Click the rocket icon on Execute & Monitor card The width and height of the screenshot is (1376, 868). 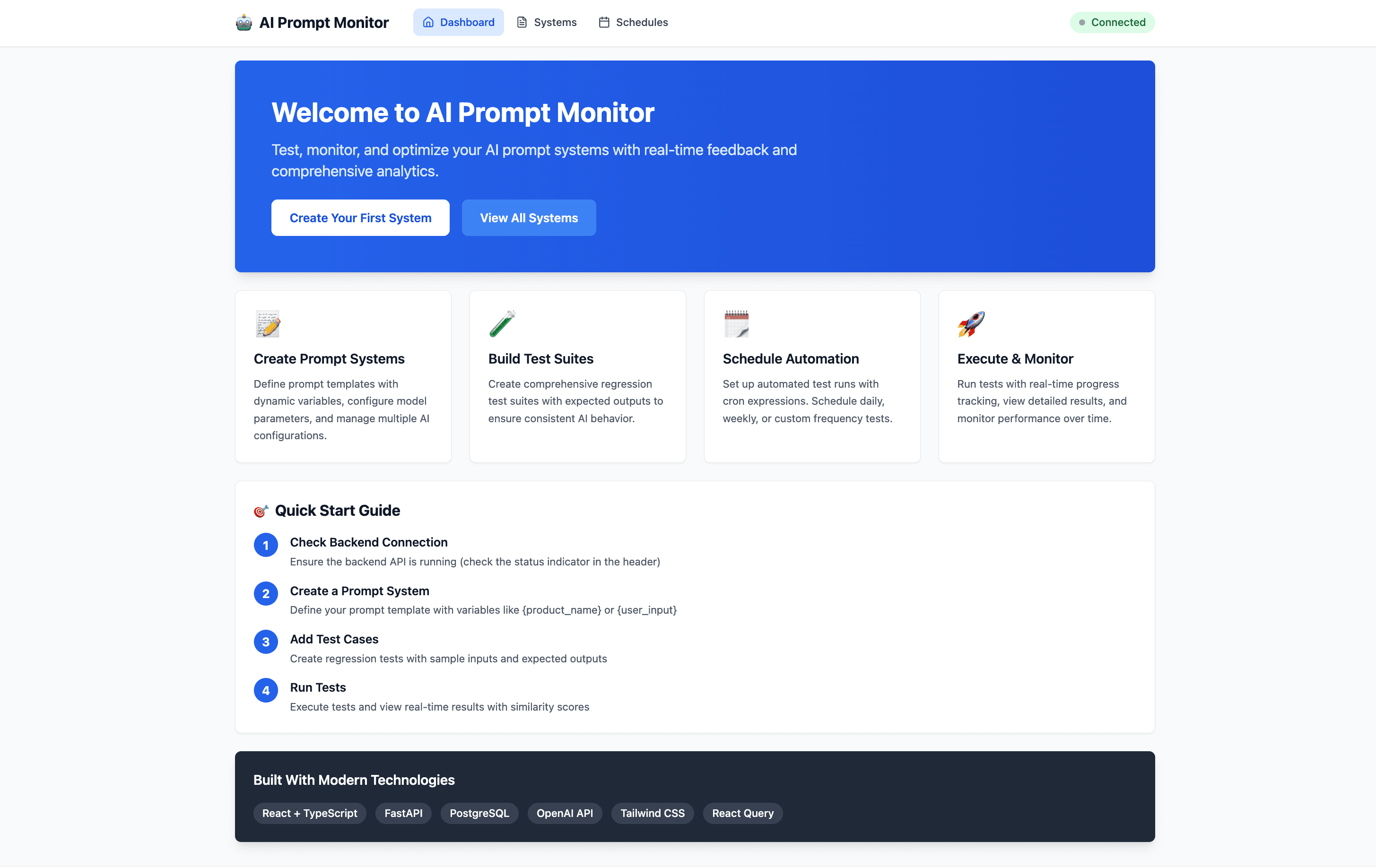(972, 323)
